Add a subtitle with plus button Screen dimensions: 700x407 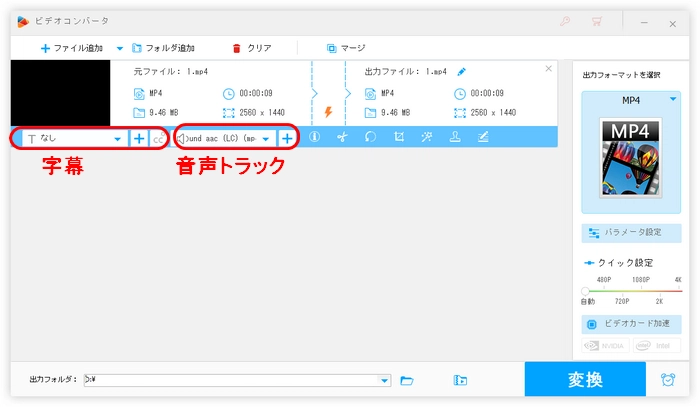pos(139,138)
